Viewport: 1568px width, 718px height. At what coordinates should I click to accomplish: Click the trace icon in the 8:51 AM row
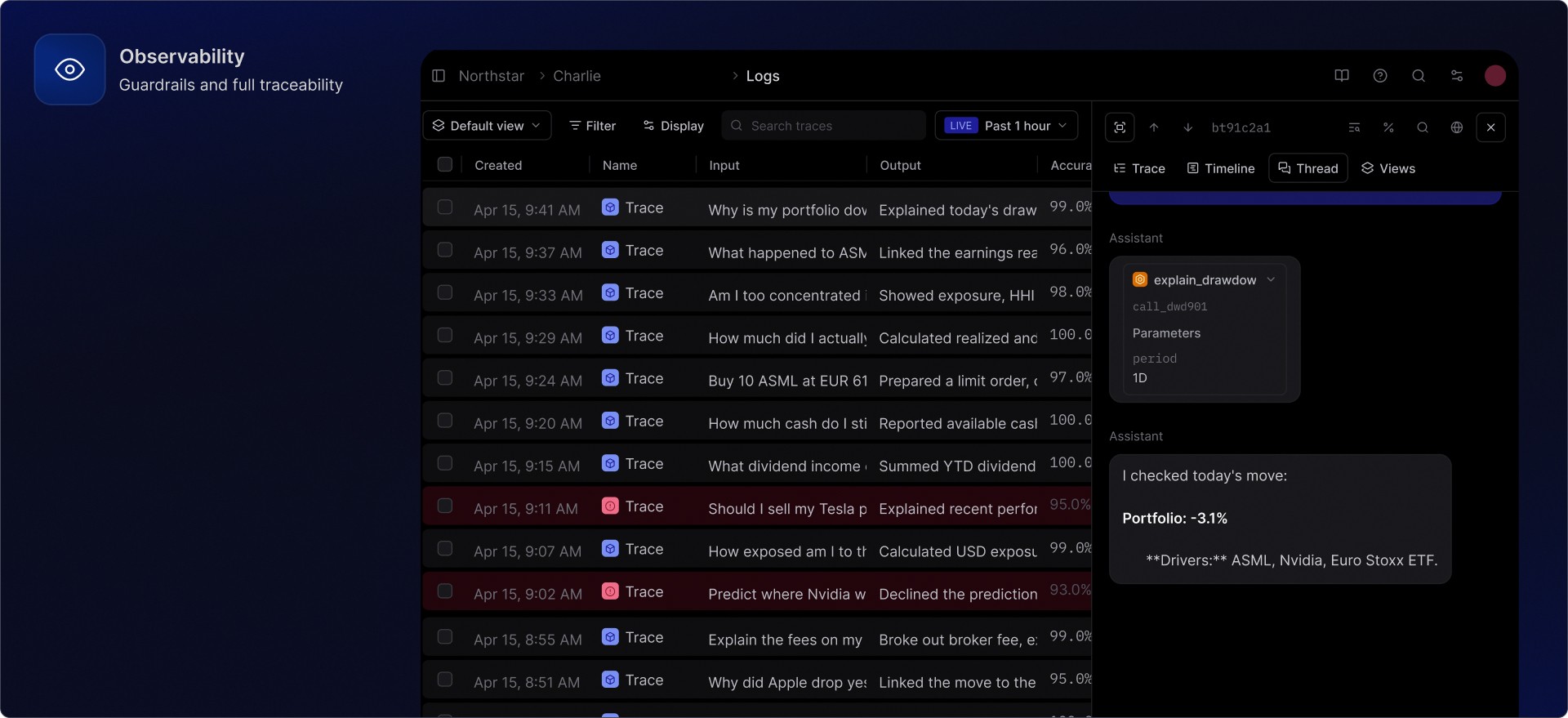(610, 680)
